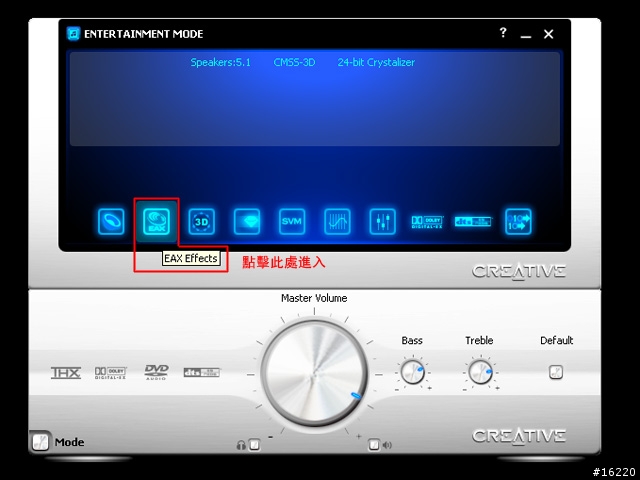Image resolution: width=640 pixels, height=480 pixels.
Task: Open DTS ES settings in blue panel
Action: (473, 221)
